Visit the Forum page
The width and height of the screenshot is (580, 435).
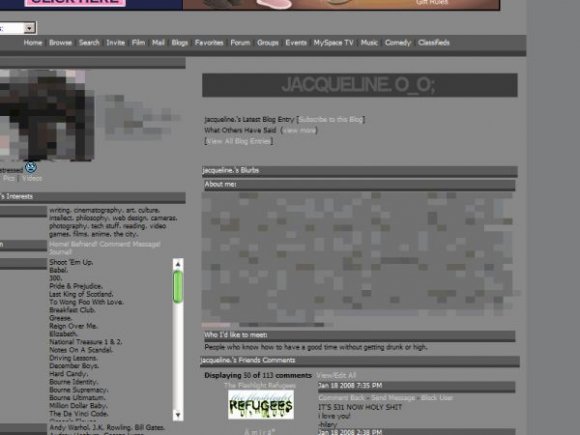pyautogui.click(x=240, y=43)
